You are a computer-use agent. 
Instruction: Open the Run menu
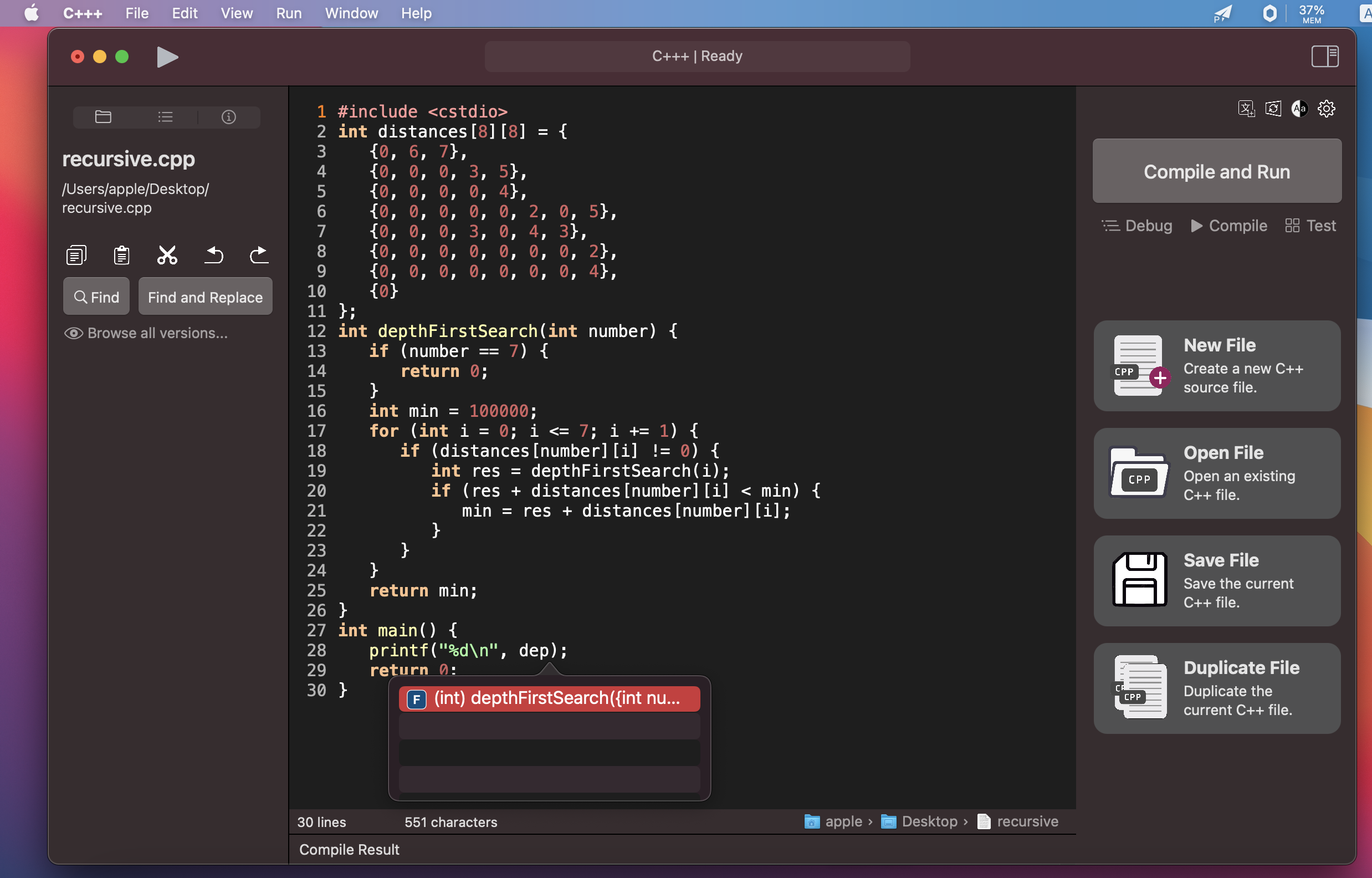[288, 13]
